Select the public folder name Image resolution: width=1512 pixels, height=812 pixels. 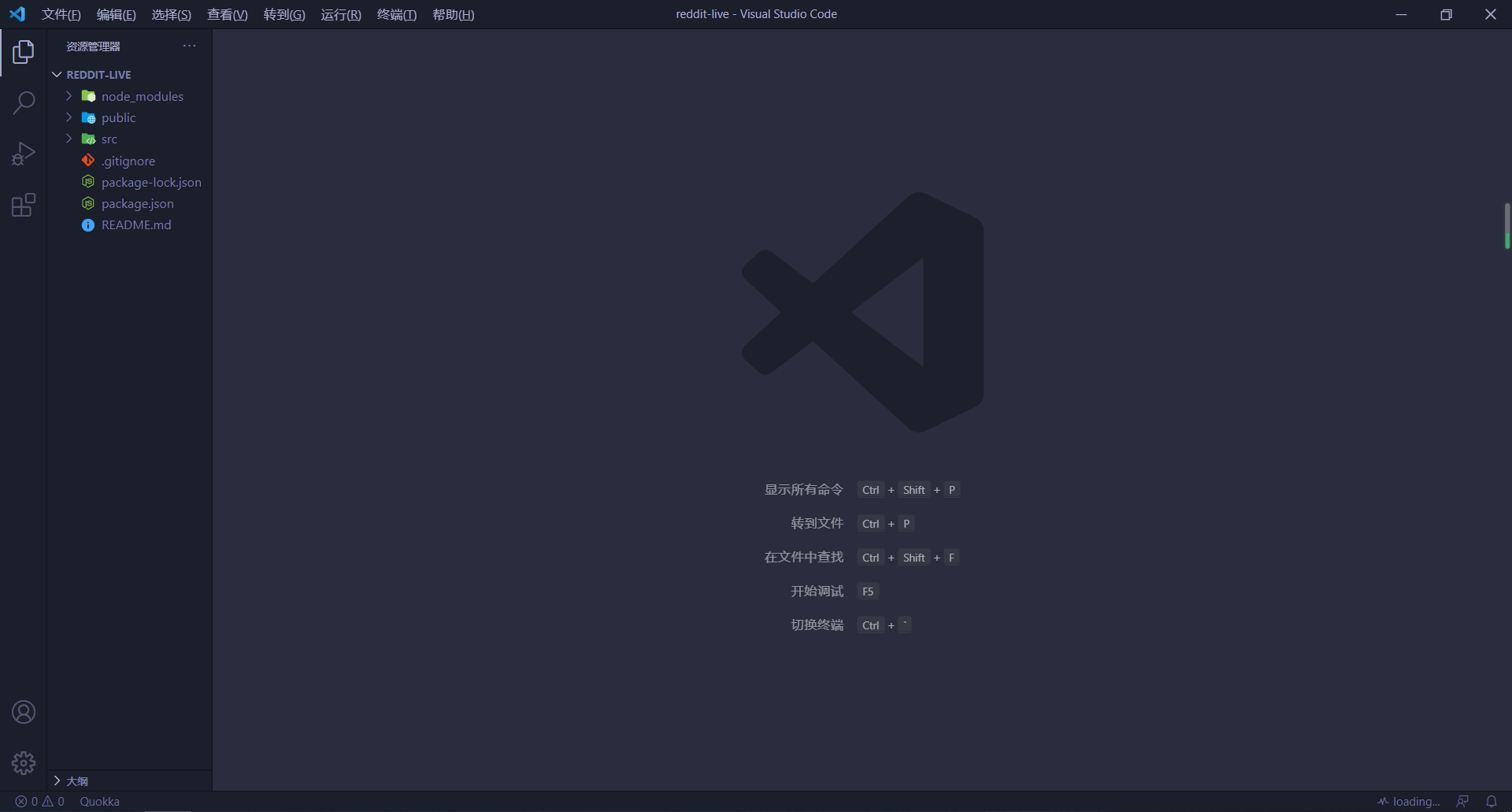pyautogui.click(x=119, y=117)
